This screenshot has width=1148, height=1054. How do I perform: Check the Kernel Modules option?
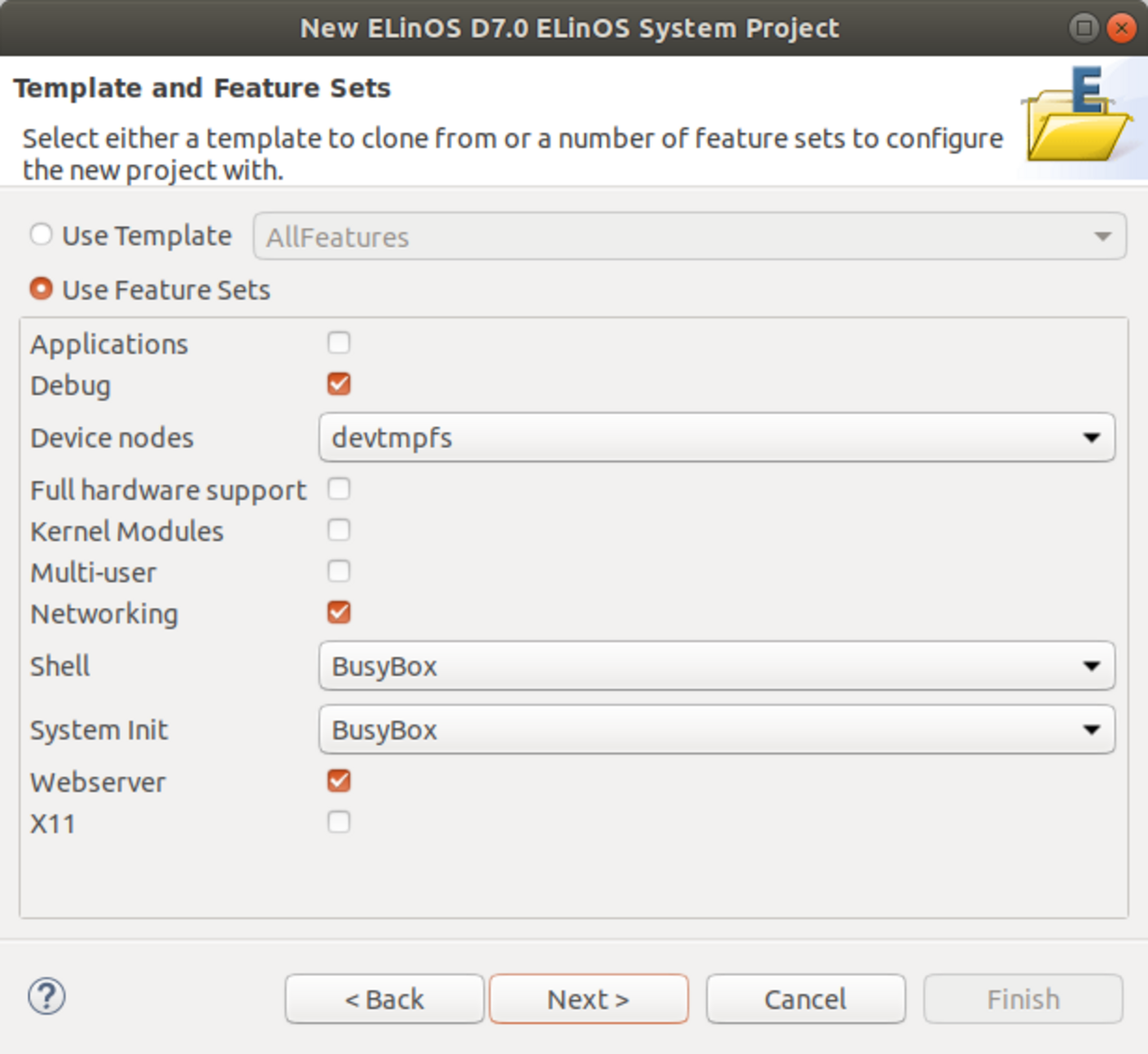click(x=340, y=530)
